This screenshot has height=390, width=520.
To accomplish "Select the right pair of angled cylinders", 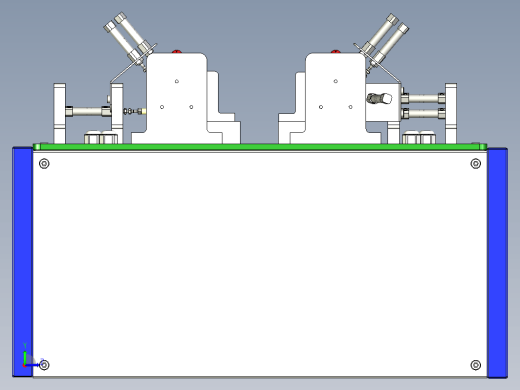I will click(383, 39).
